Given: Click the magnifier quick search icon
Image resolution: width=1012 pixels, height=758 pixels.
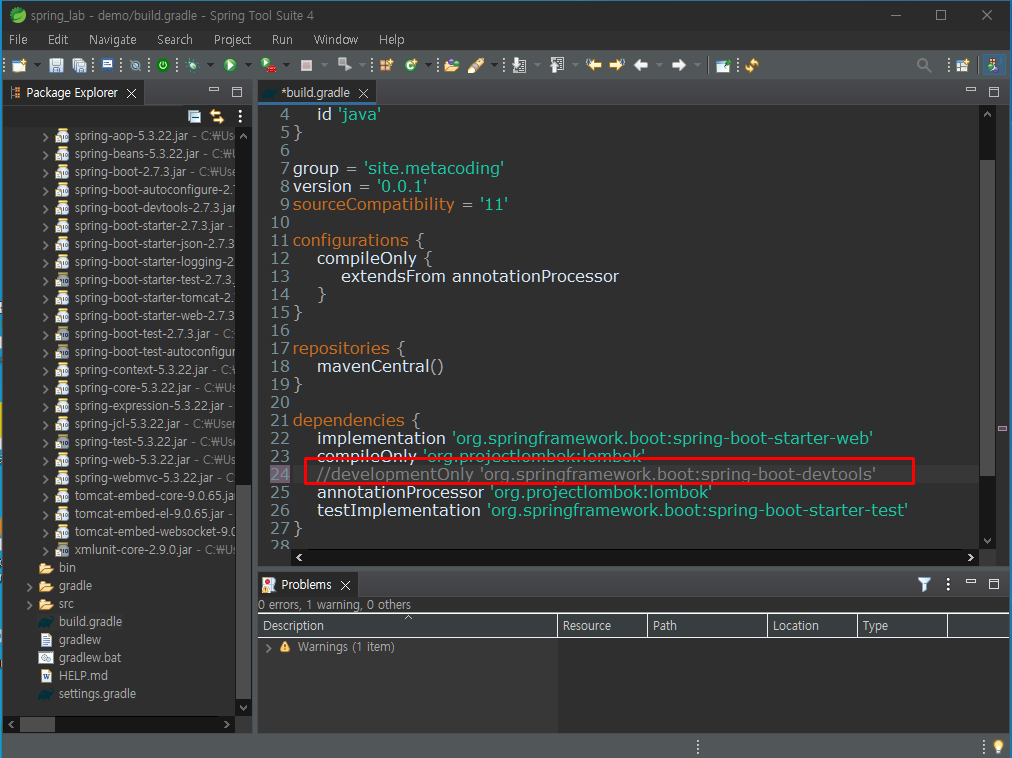Looking at the screenshot, I should click(x=924, y=65).
